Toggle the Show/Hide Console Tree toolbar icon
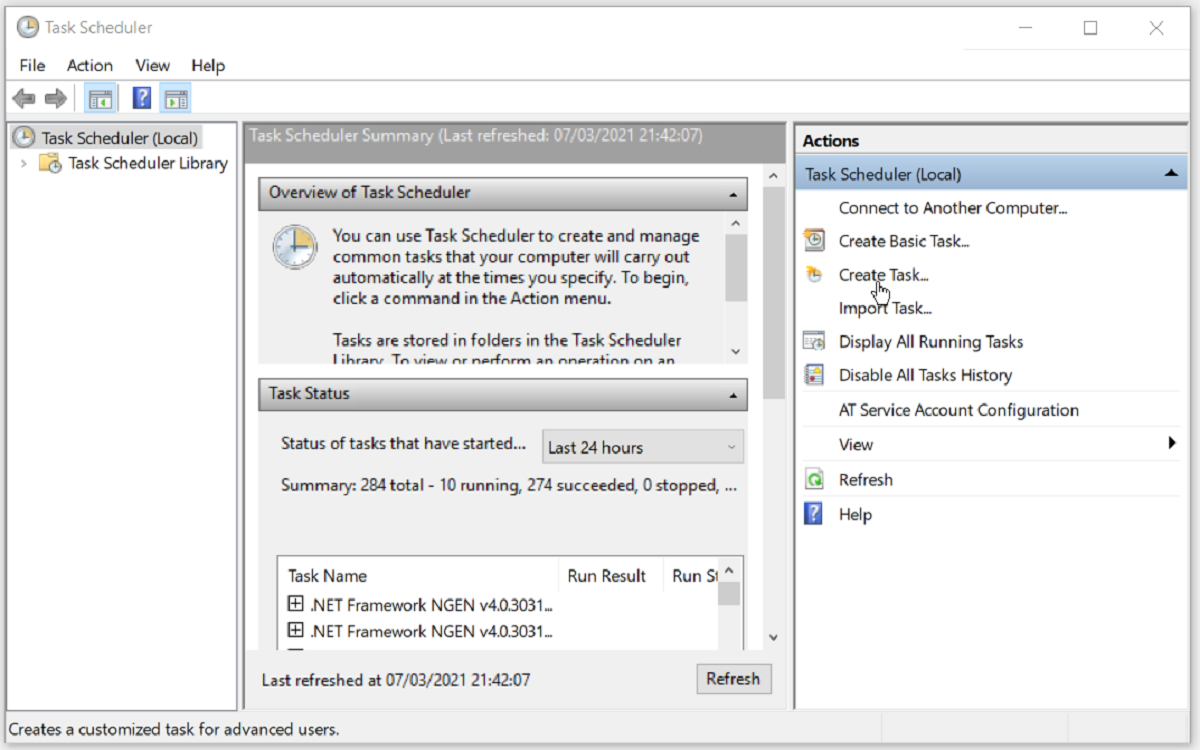Viewport: 1200px width, 750px height. (100, 98)
